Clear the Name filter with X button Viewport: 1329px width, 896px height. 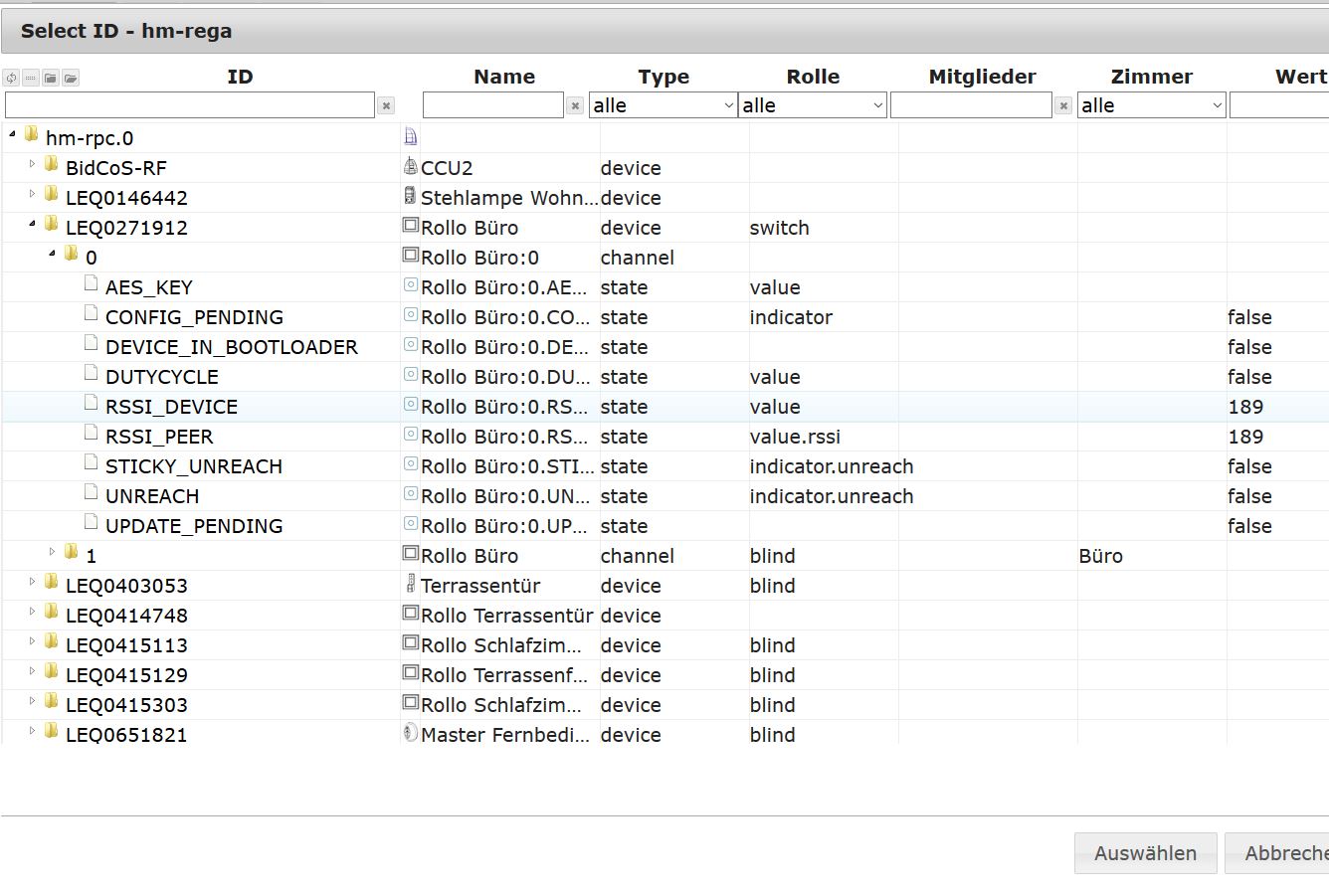click(x=575, y=105)
